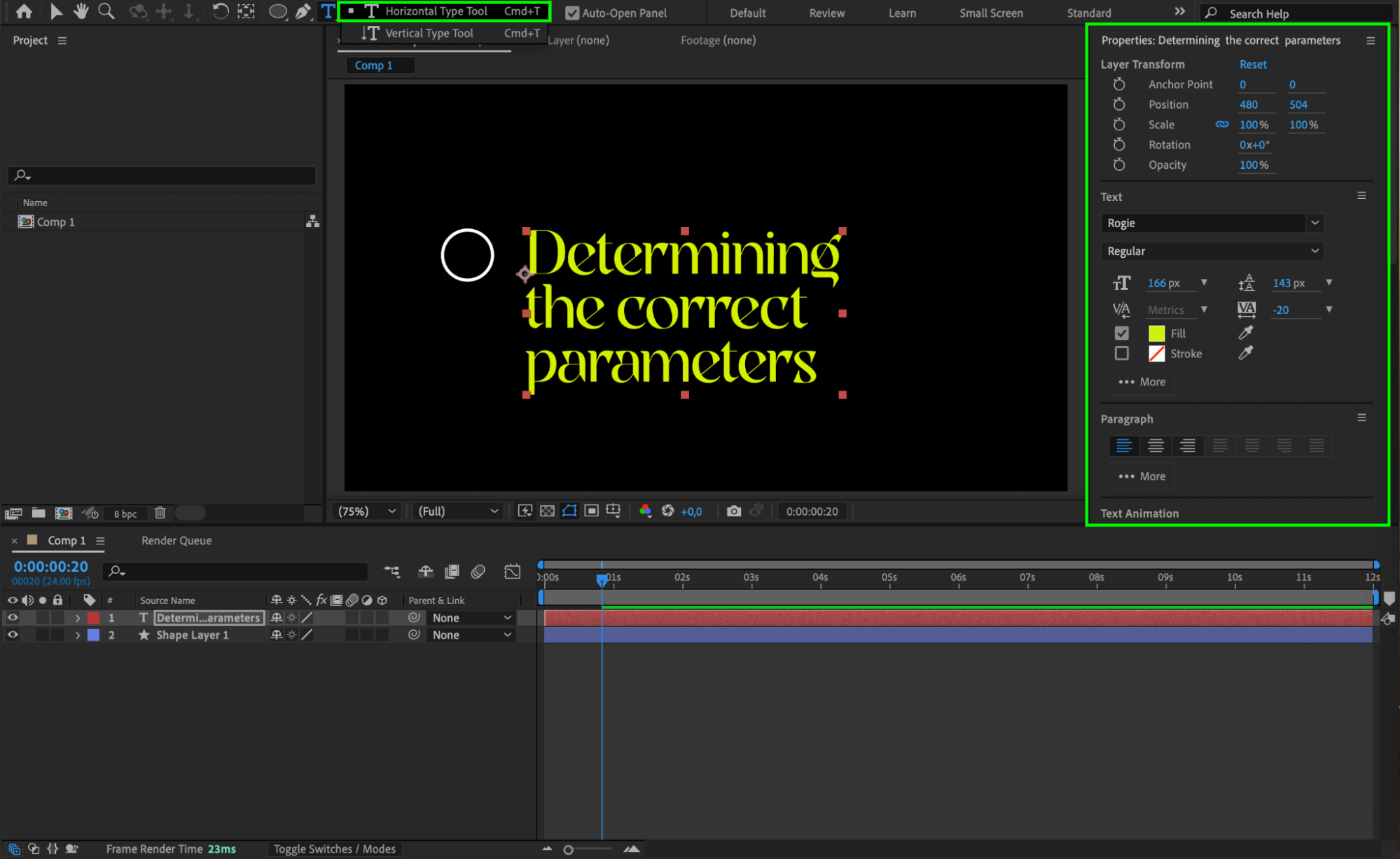1400x859 pixels.
Task: Toggle the Position stopwatch
Action: pos(1119,104)
